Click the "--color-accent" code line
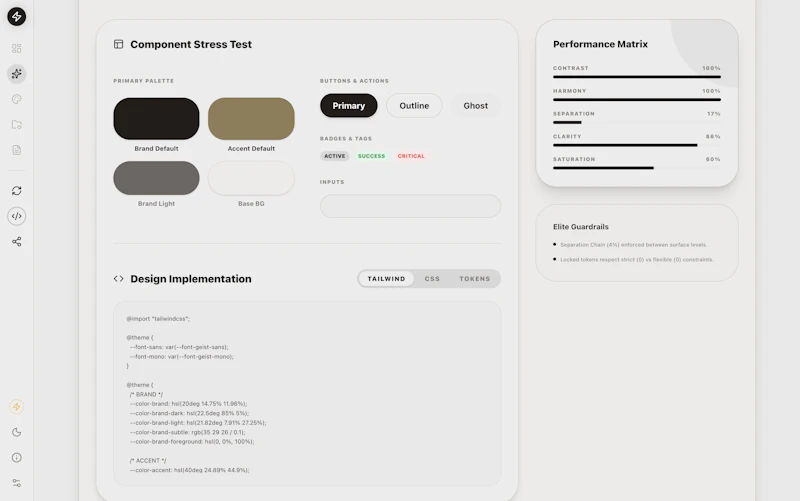The width and height of the screenshot is (800, 501). (x=189, y=470)
